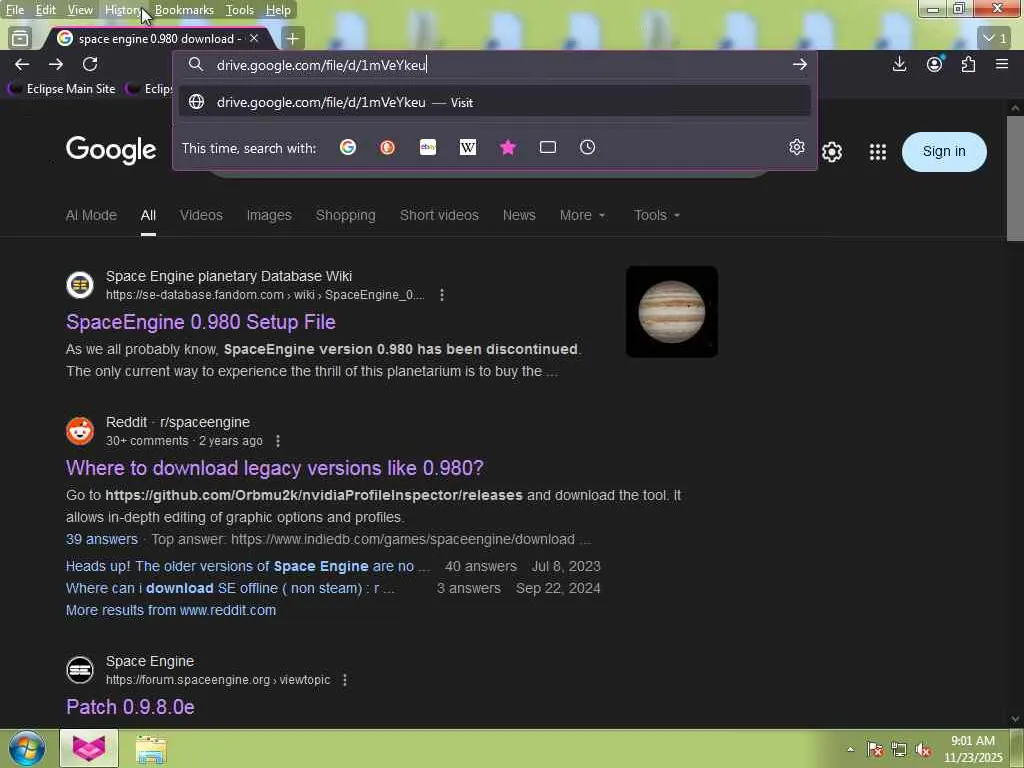Open the file explorer taskbar icon

coord(151,748)
